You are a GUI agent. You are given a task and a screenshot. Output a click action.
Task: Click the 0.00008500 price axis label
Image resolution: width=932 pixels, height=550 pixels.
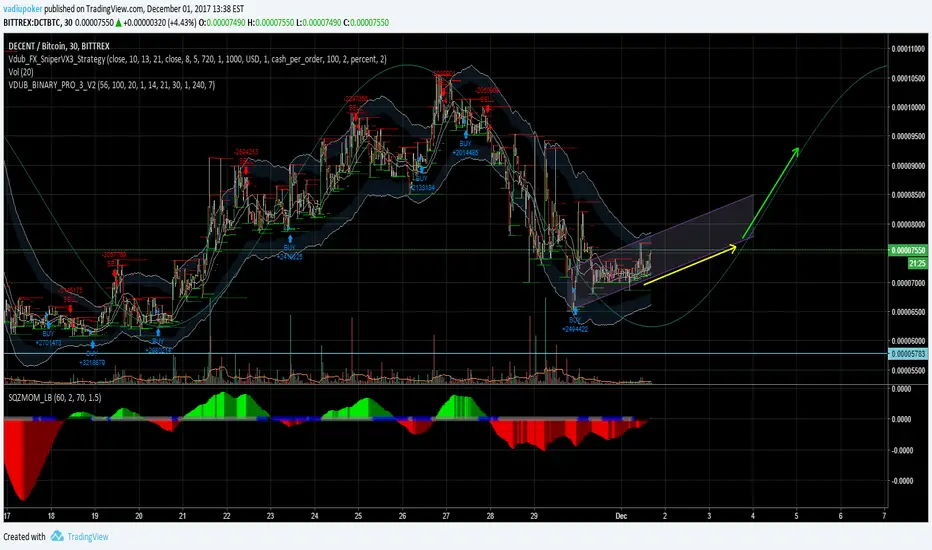coord(908,195)
